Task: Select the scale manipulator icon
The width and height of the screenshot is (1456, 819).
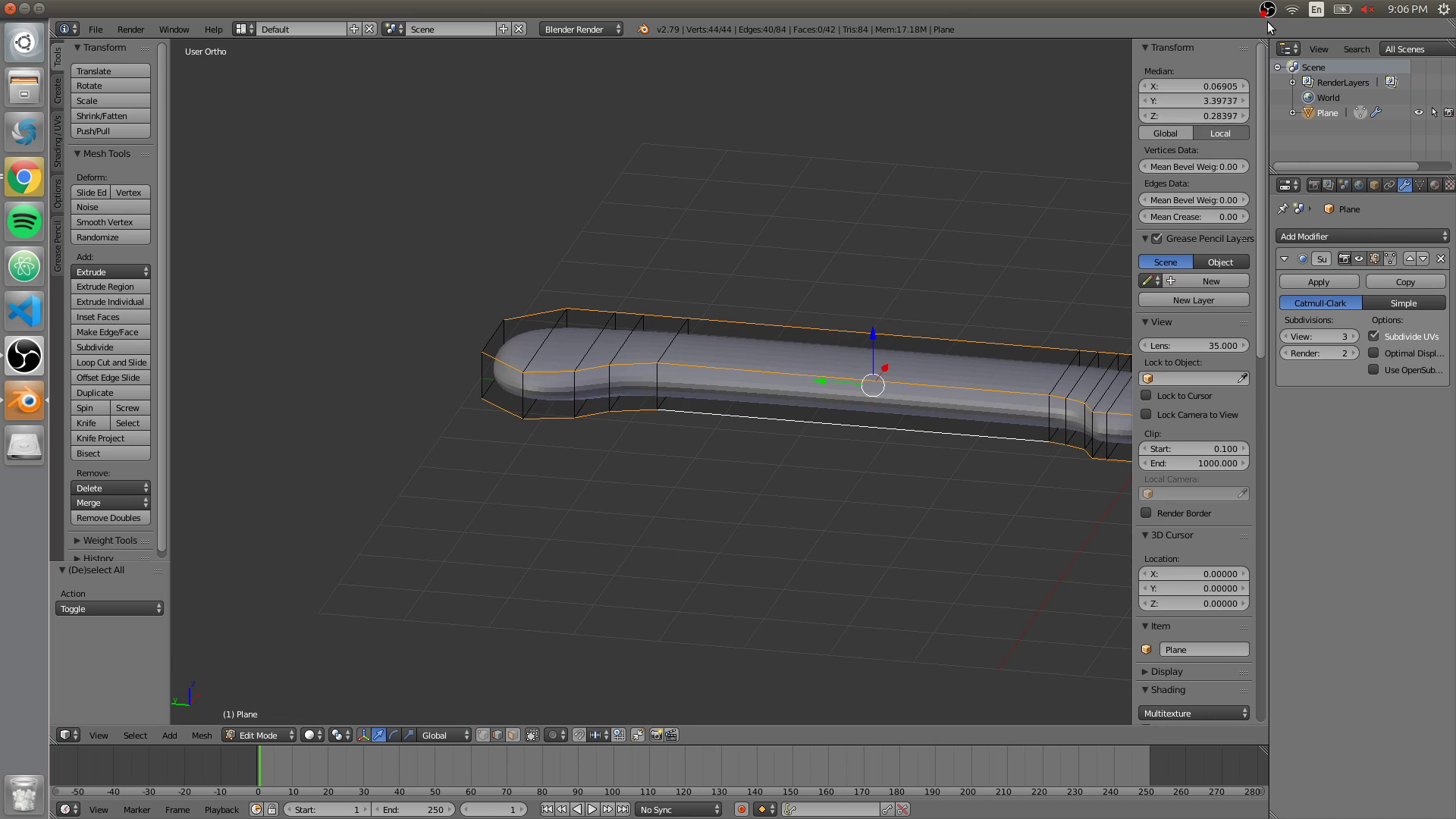Action: 409,735
